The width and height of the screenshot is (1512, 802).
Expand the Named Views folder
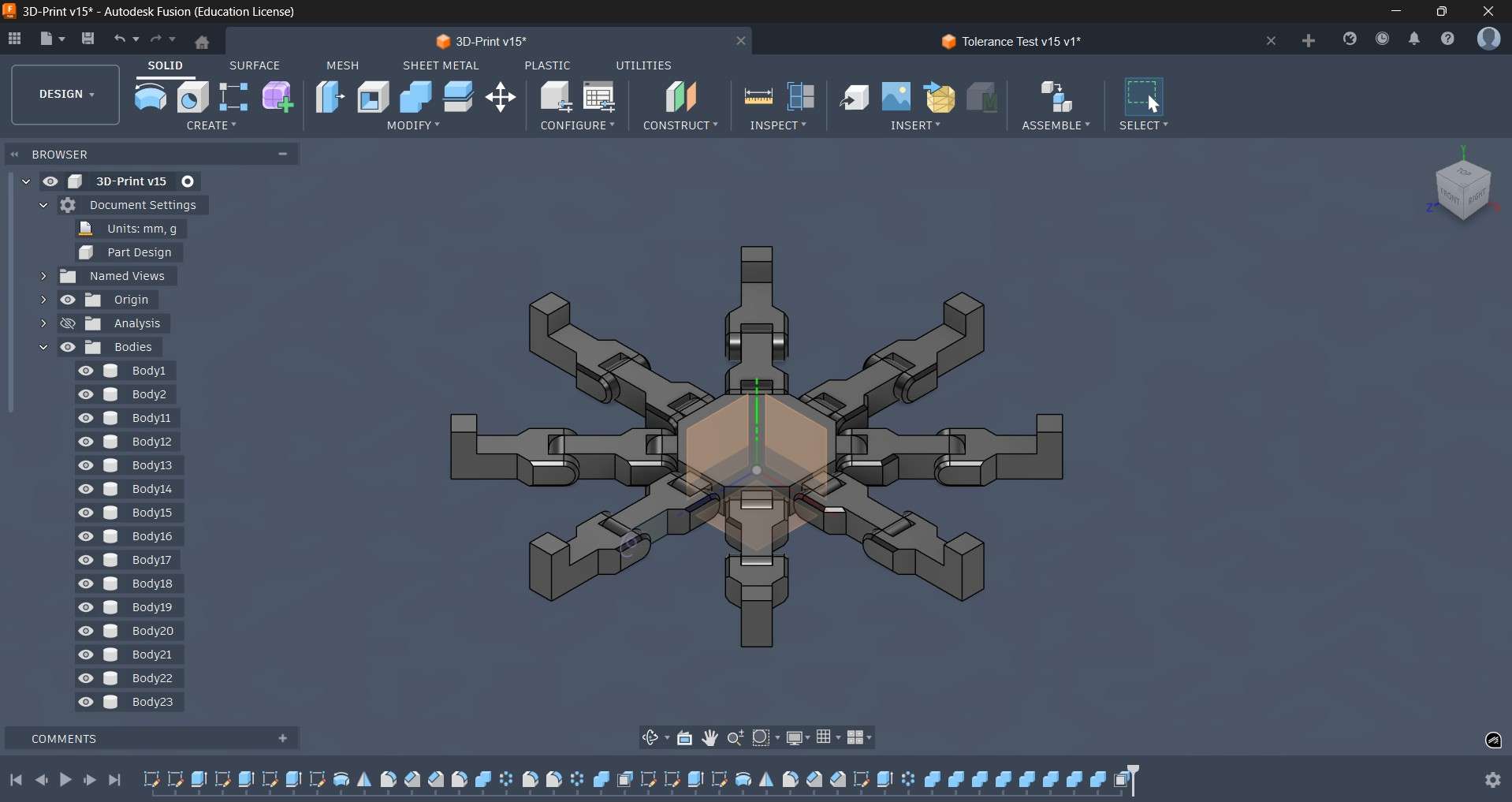coord(43,277)
